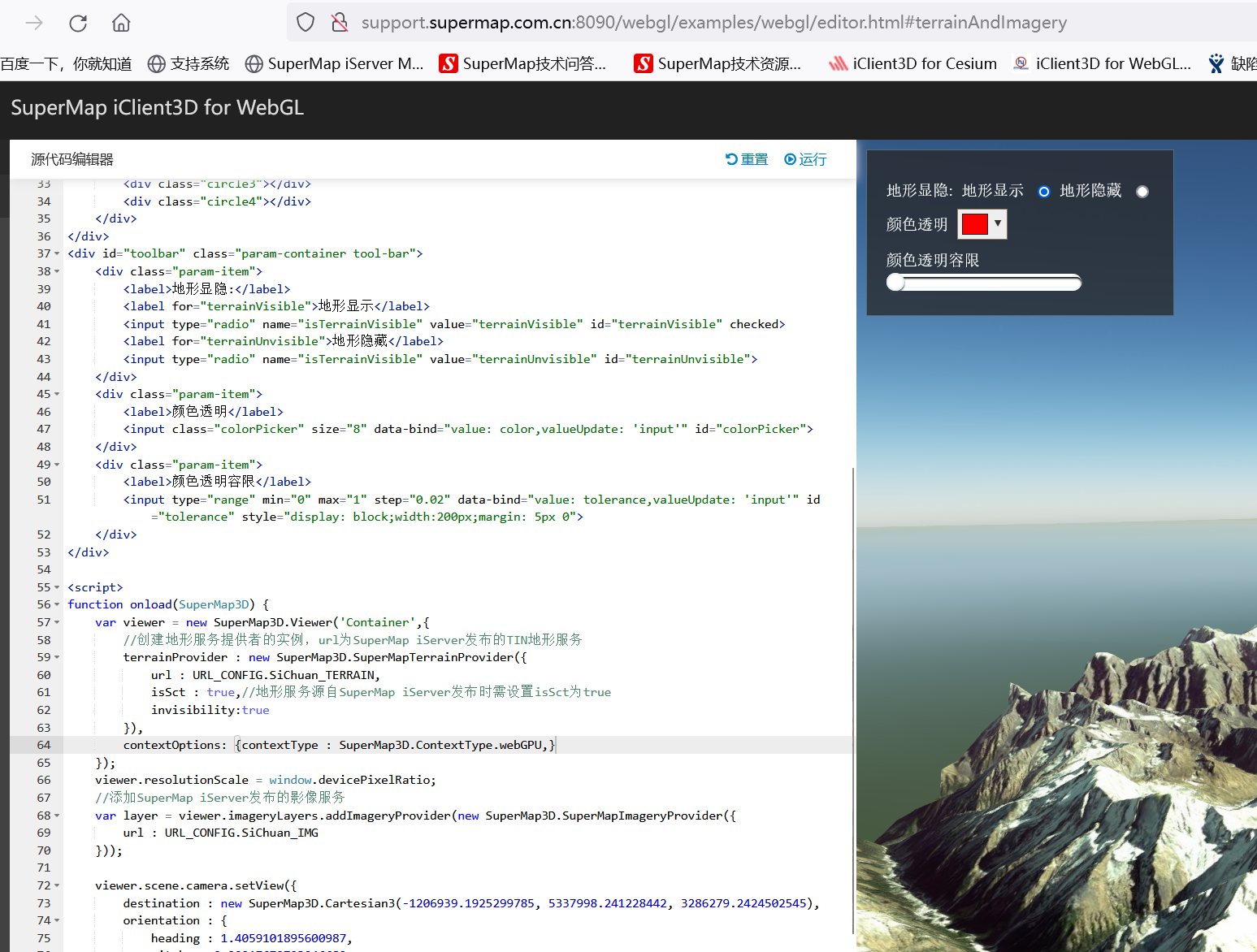Click the 重置 reset button

(x=747, y=159)
